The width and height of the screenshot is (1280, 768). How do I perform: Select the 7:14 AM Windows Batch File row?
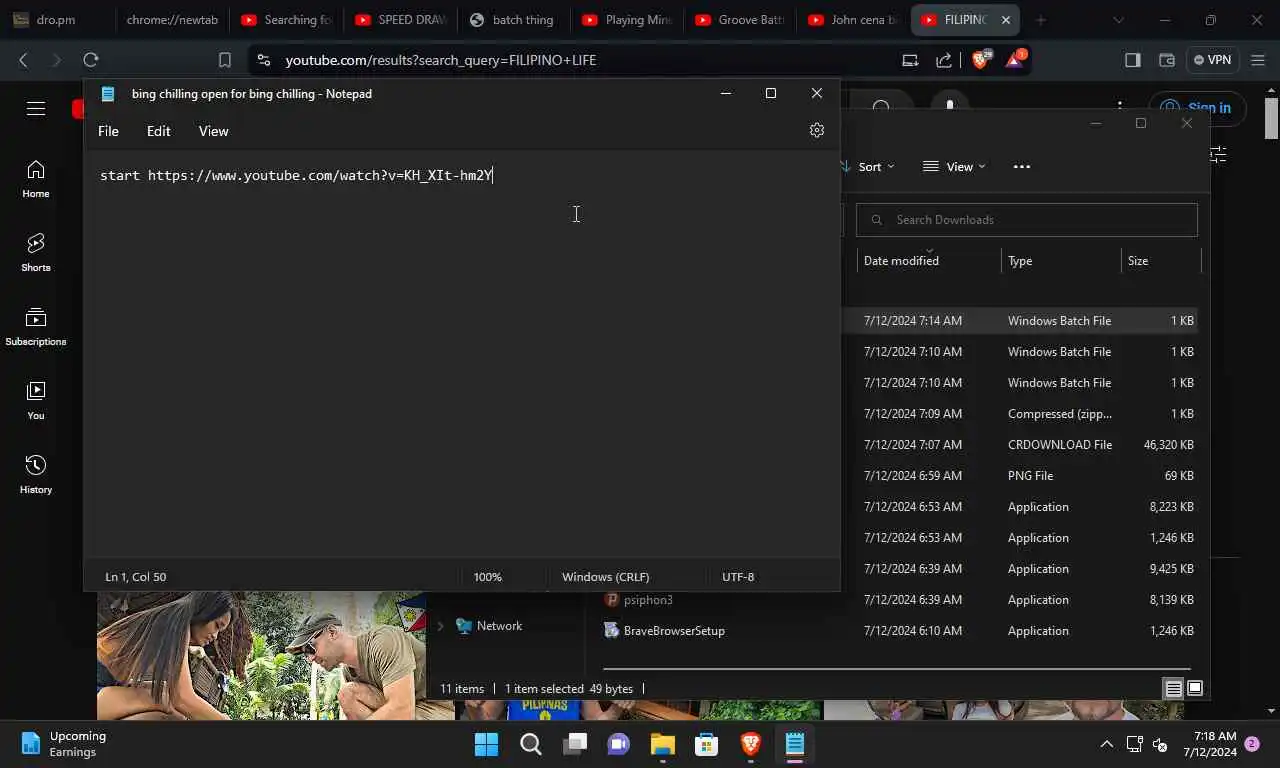tap(1019, 321)
